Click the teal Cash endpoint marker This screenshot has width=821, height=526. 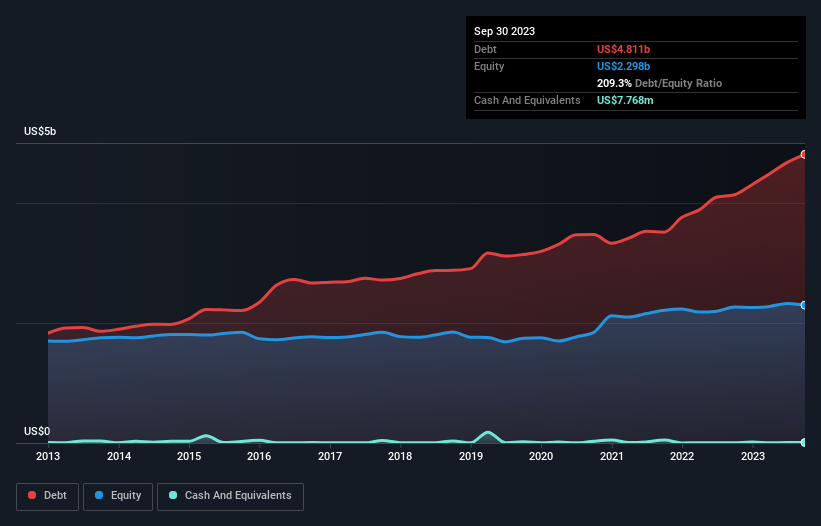804,442
